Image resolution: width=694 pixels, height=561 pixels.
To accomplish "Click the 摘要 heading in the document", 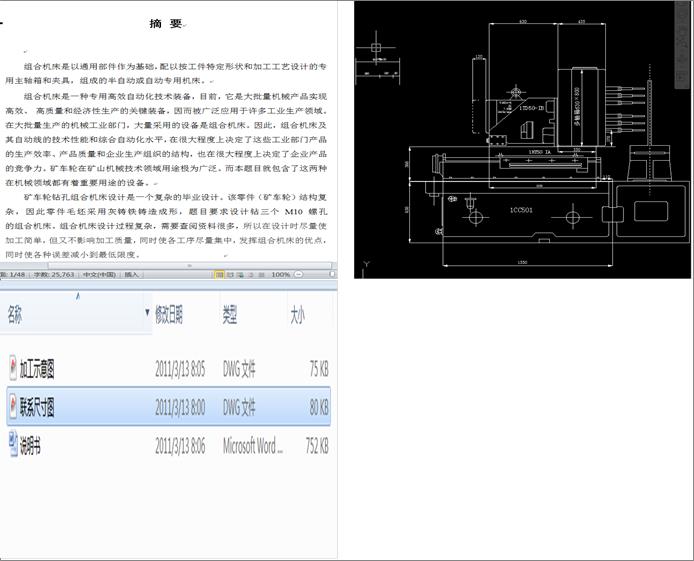I will [166, 24].
